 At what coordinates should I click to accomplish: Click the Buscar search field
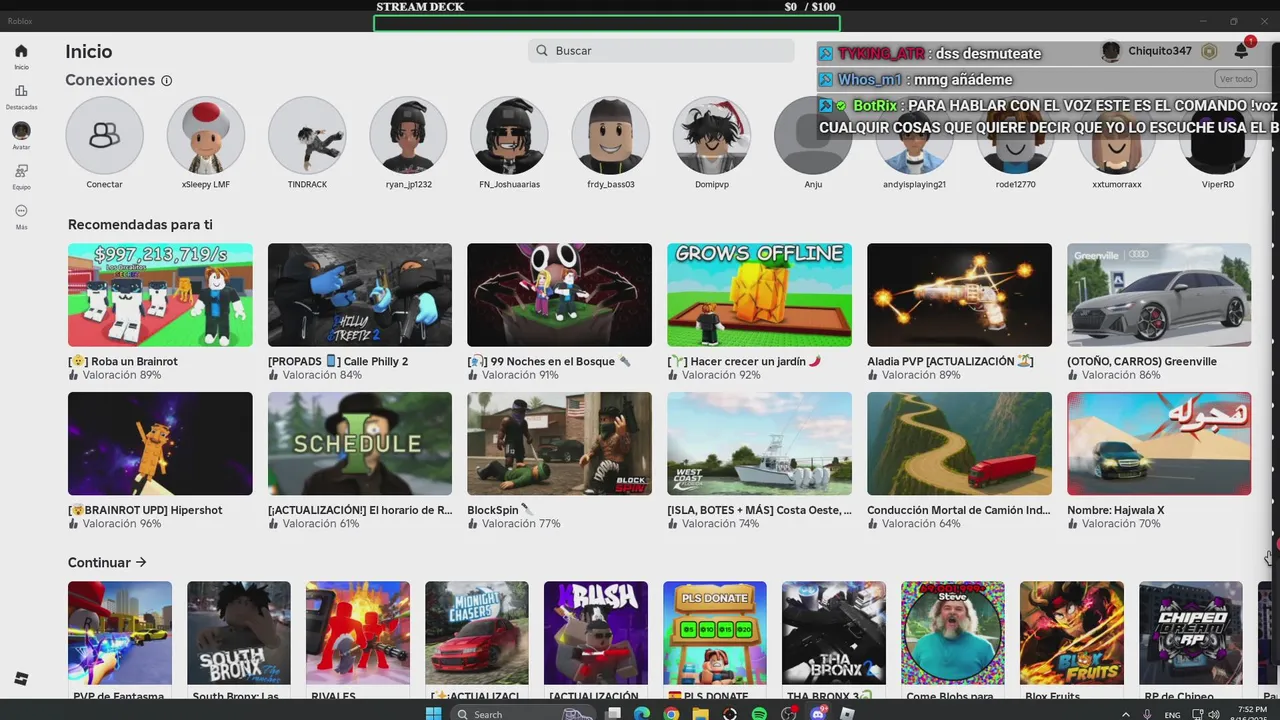[661, 51]
